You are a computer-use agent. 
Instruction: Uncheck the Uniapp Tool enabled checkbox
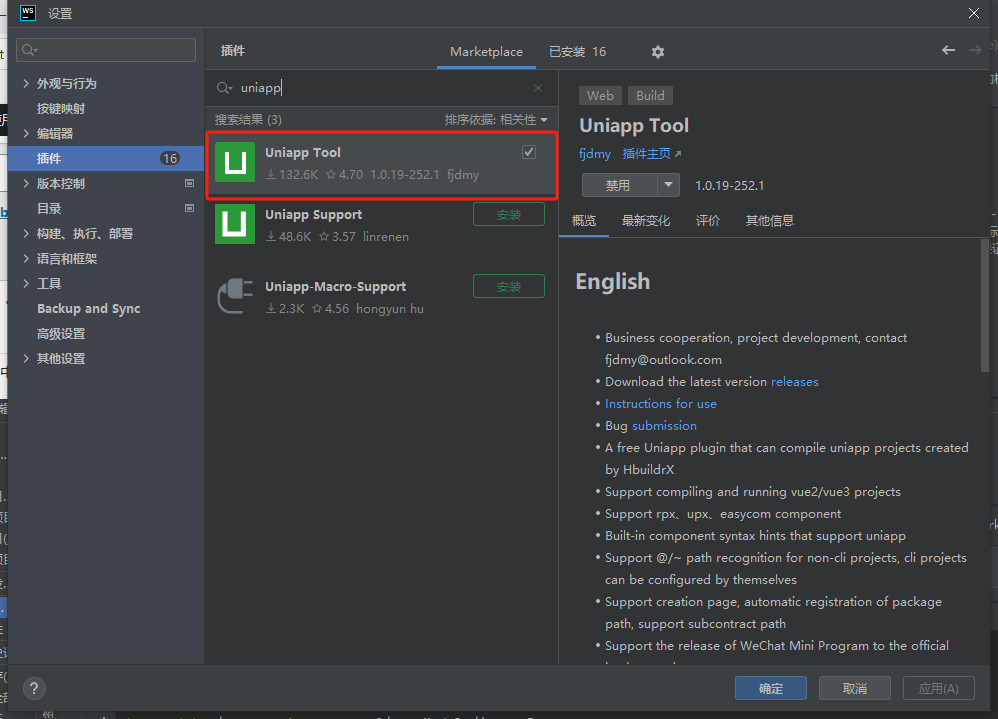[x=529, y=152]
